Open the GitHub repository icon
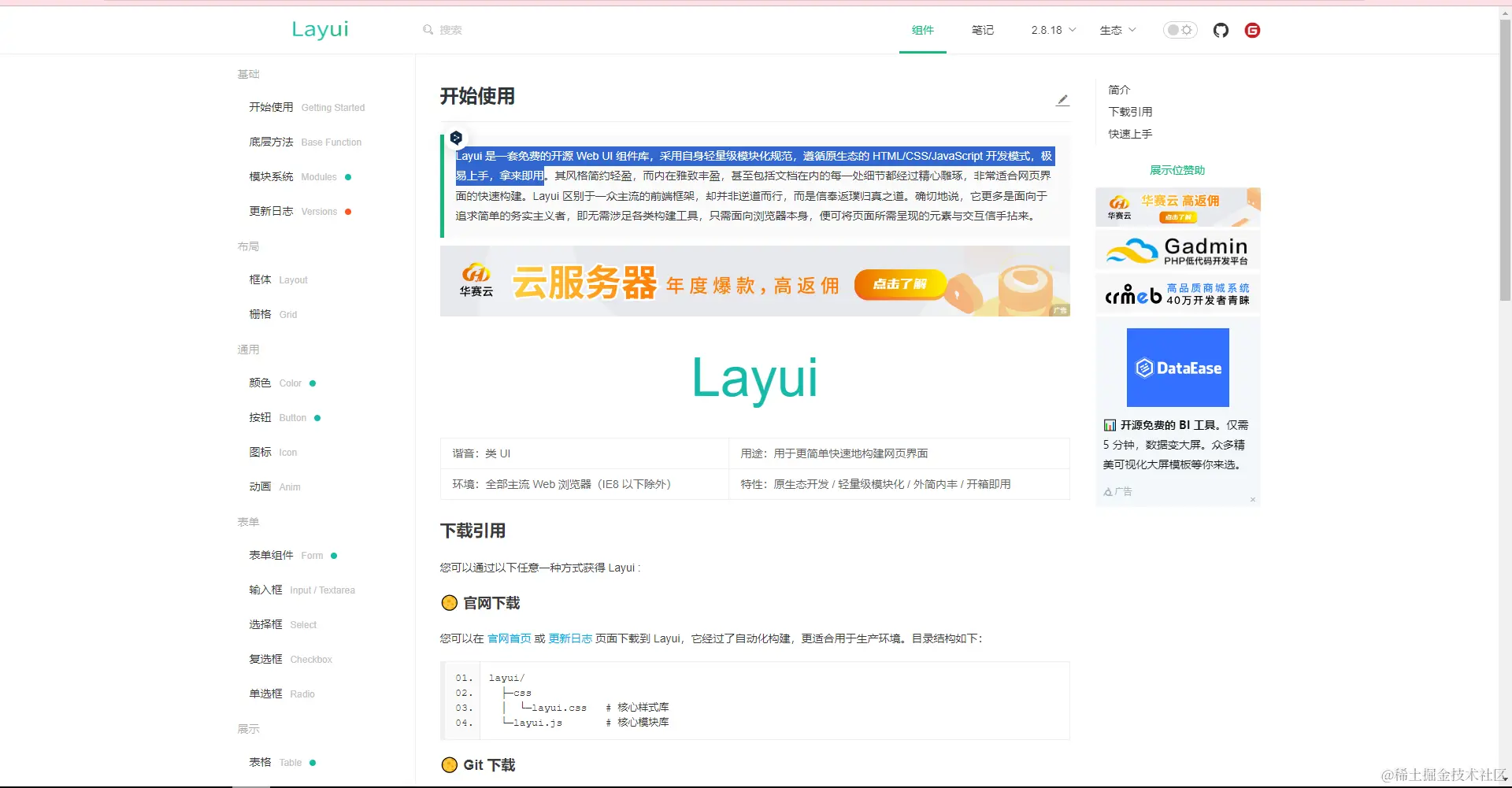Viewport: 1512px width, 788px height. click(x=1221, y=30)
